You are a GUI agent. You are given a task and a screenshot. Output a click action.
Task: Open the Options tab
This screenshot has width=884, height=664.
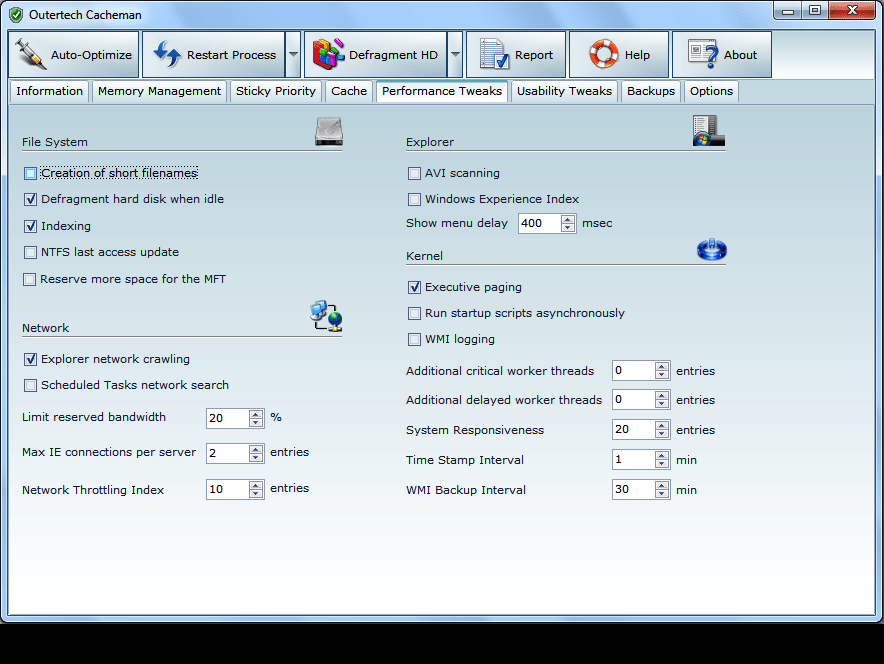pos(711,91)
